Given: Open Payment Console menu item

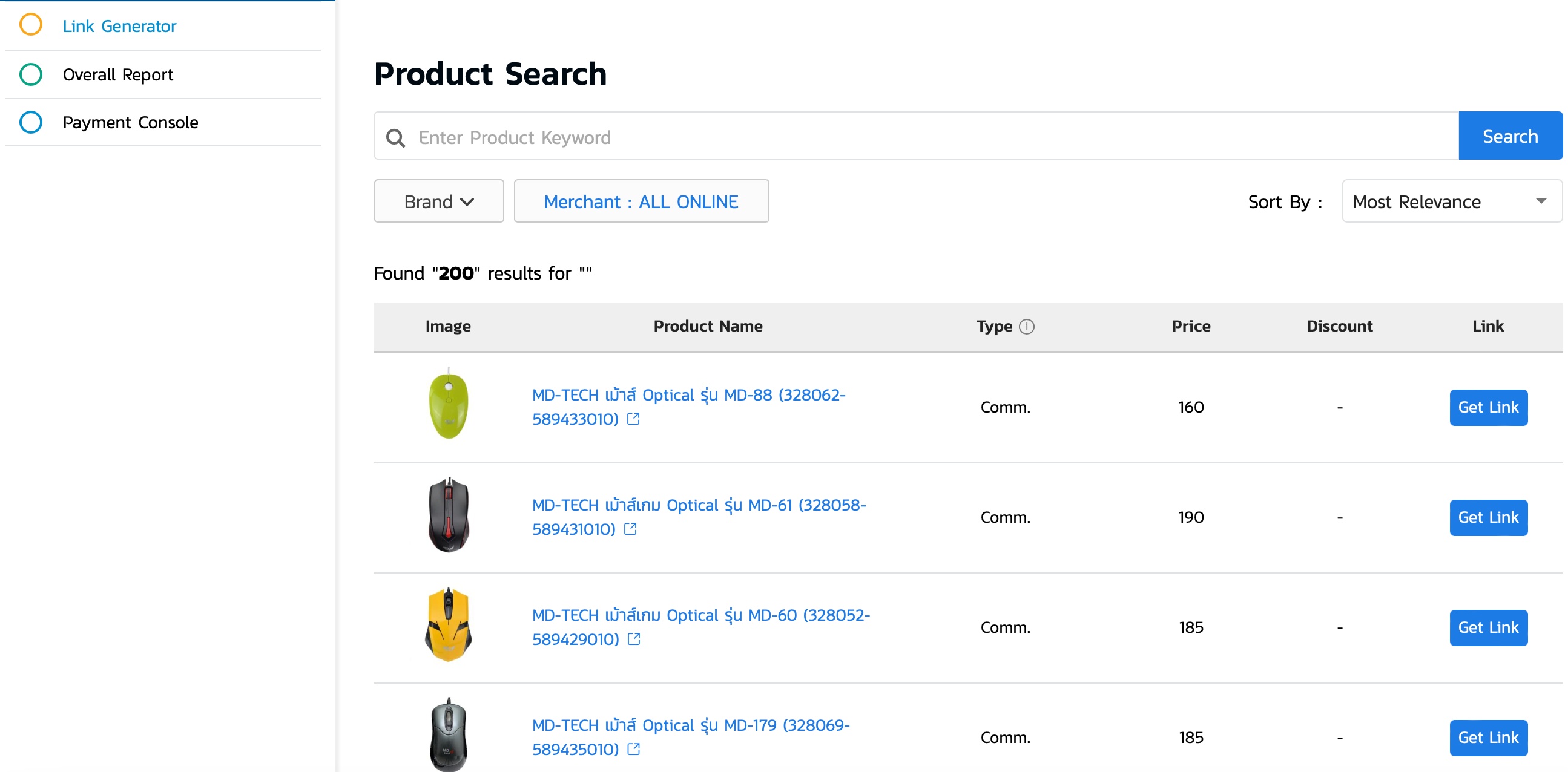Looking at the screenshot, I should (130, 123).
